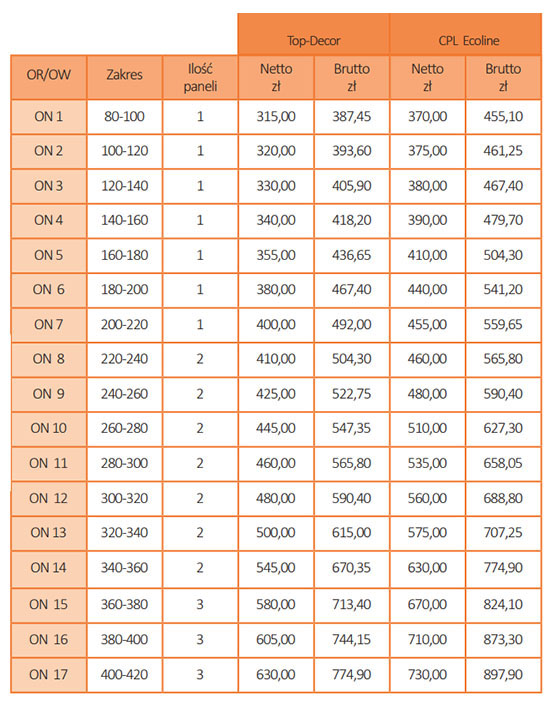Select the ON 12 row label
Image resolution: width=550 pixels, height=701 pixels.
click(x=49, y=498)
